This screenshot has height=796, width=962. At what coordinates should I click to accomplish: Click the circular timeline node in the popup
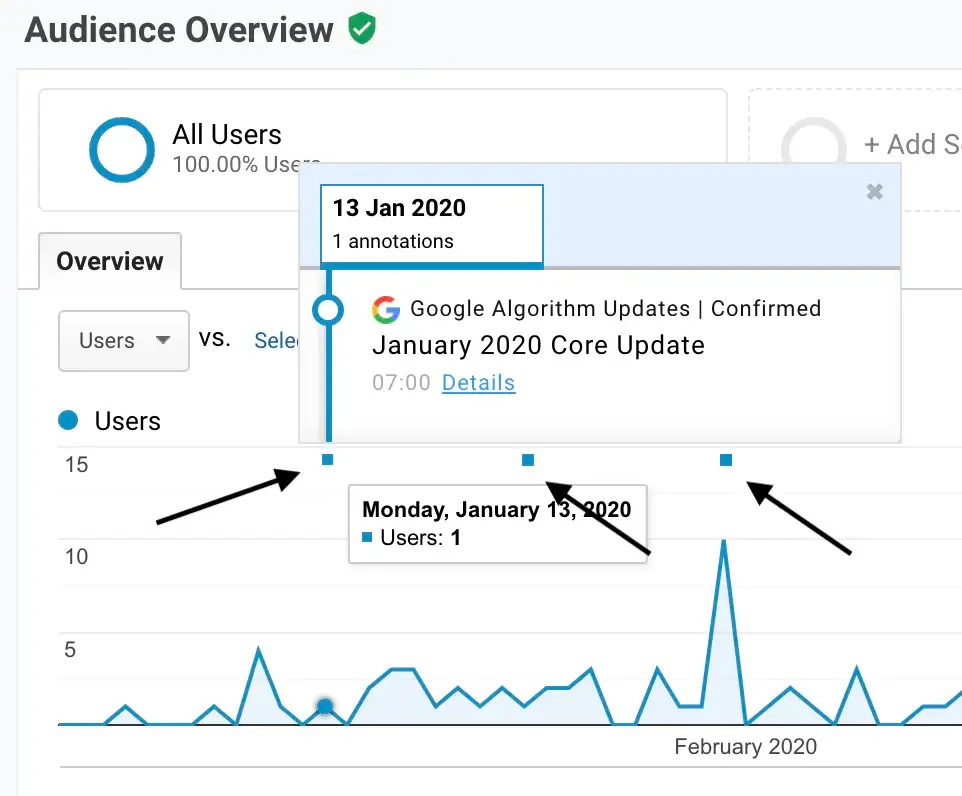tap(328, 310)
